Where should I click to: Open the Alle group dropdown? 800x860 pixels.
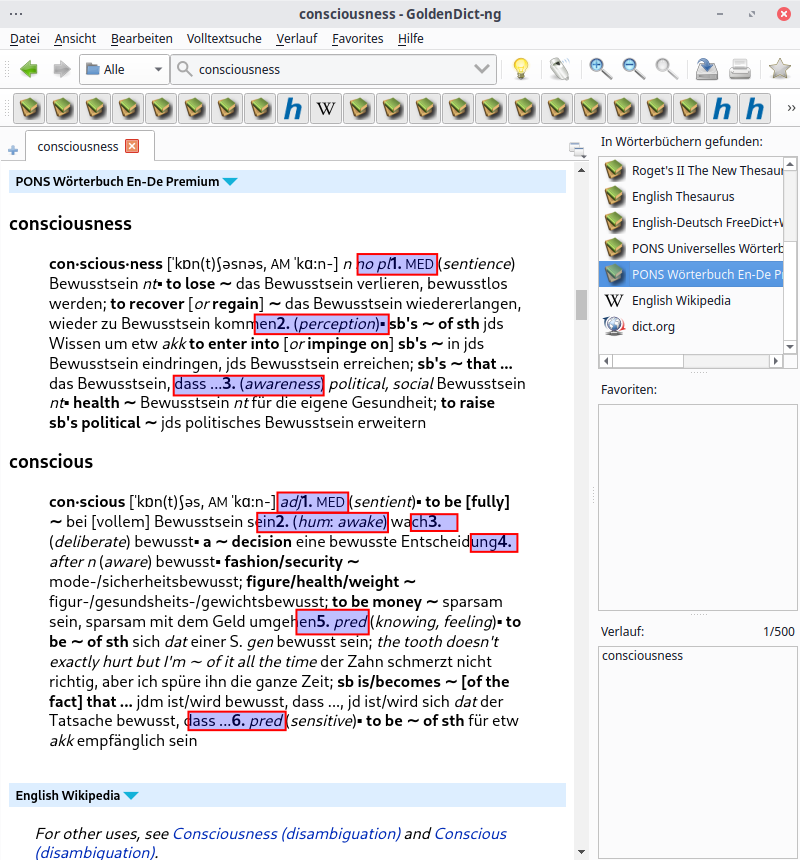tap(124, 69)
